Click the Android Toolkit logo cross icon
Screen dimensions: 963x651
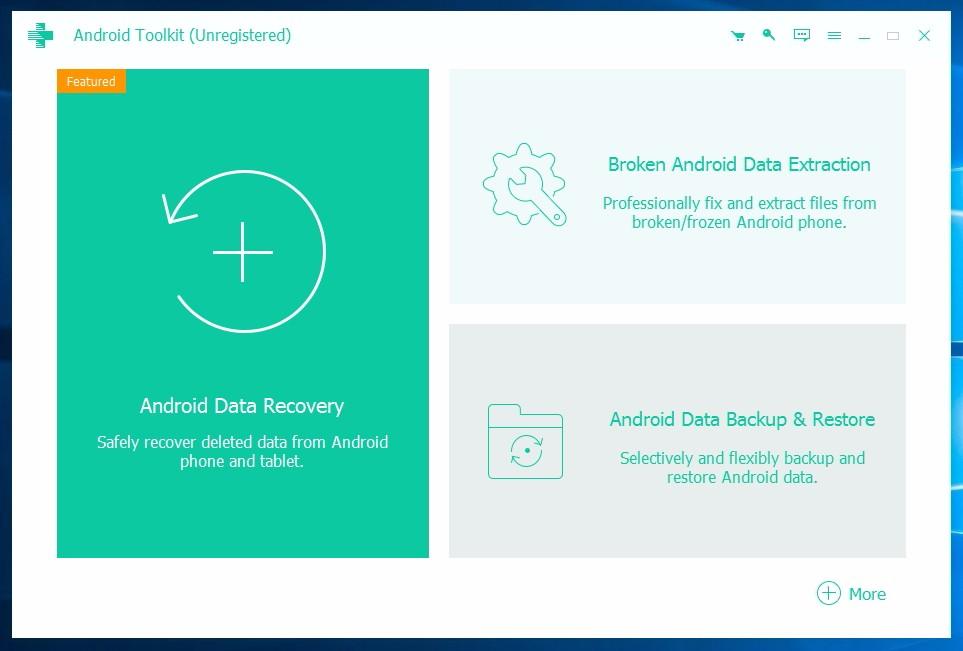point(41,36)
